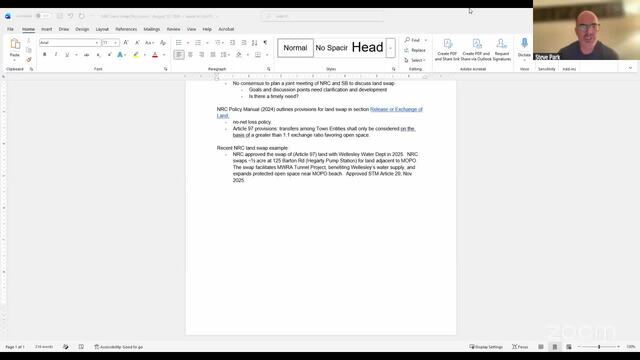Screen dimensions: 640x360
Task: Toggle Italic formatting button
Action: (x=56, y=55)
